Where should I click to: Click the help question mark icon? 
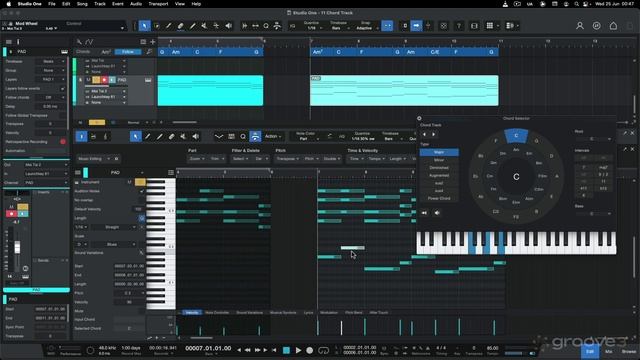pos(459,26)
